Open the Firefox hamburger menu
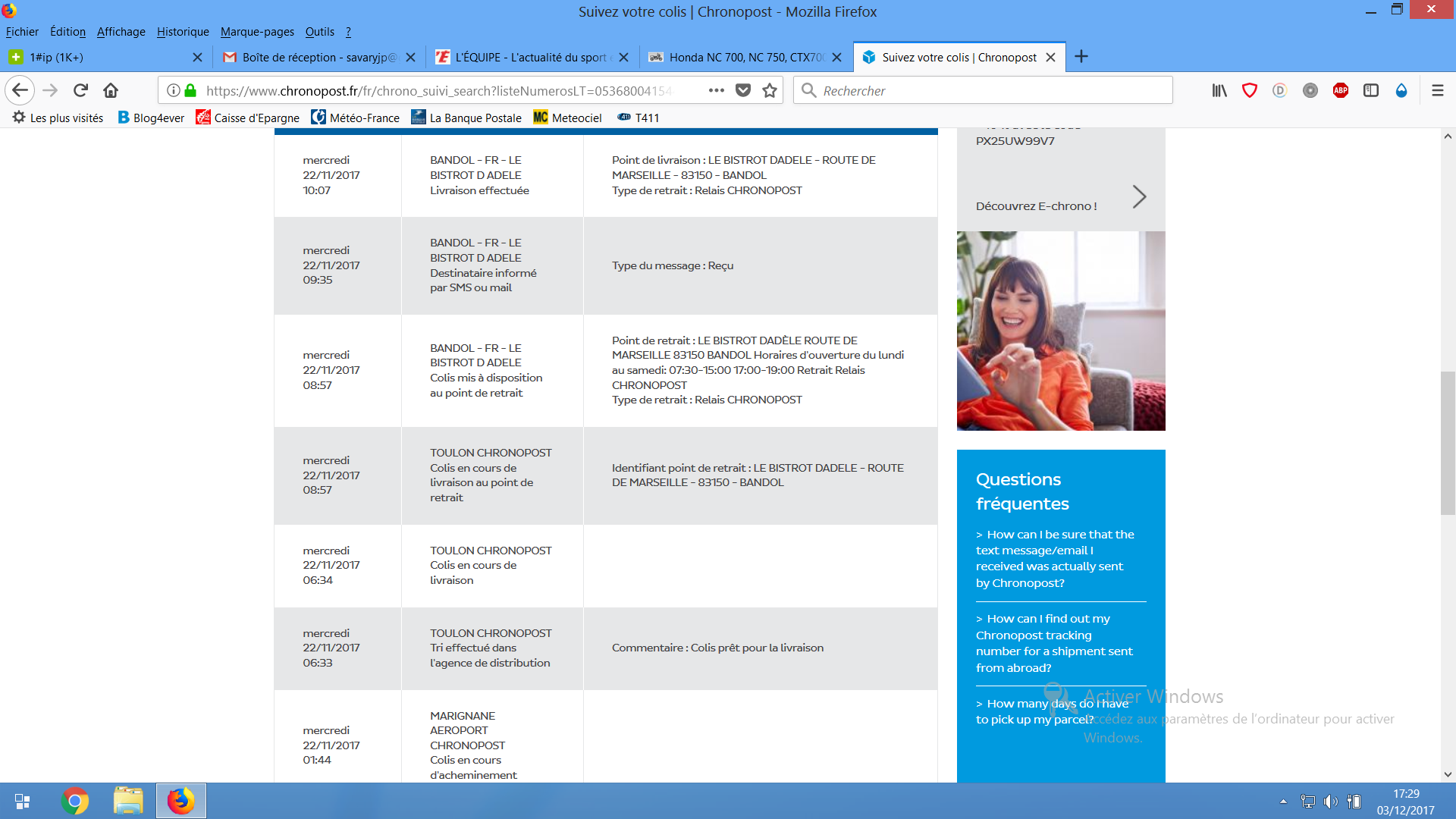The image size is (1456, 819). (x=1437, y=90)
